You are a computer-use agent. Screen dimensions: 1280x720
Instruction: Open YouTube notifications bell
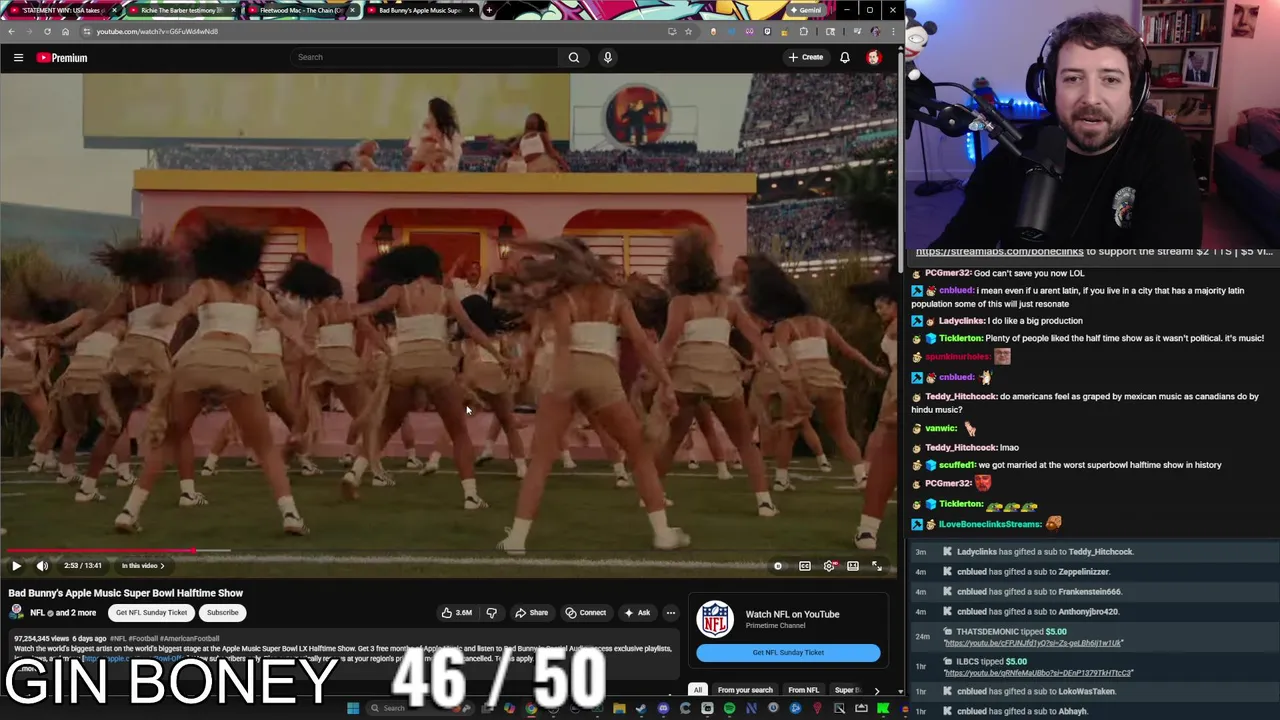click(845, 57)
